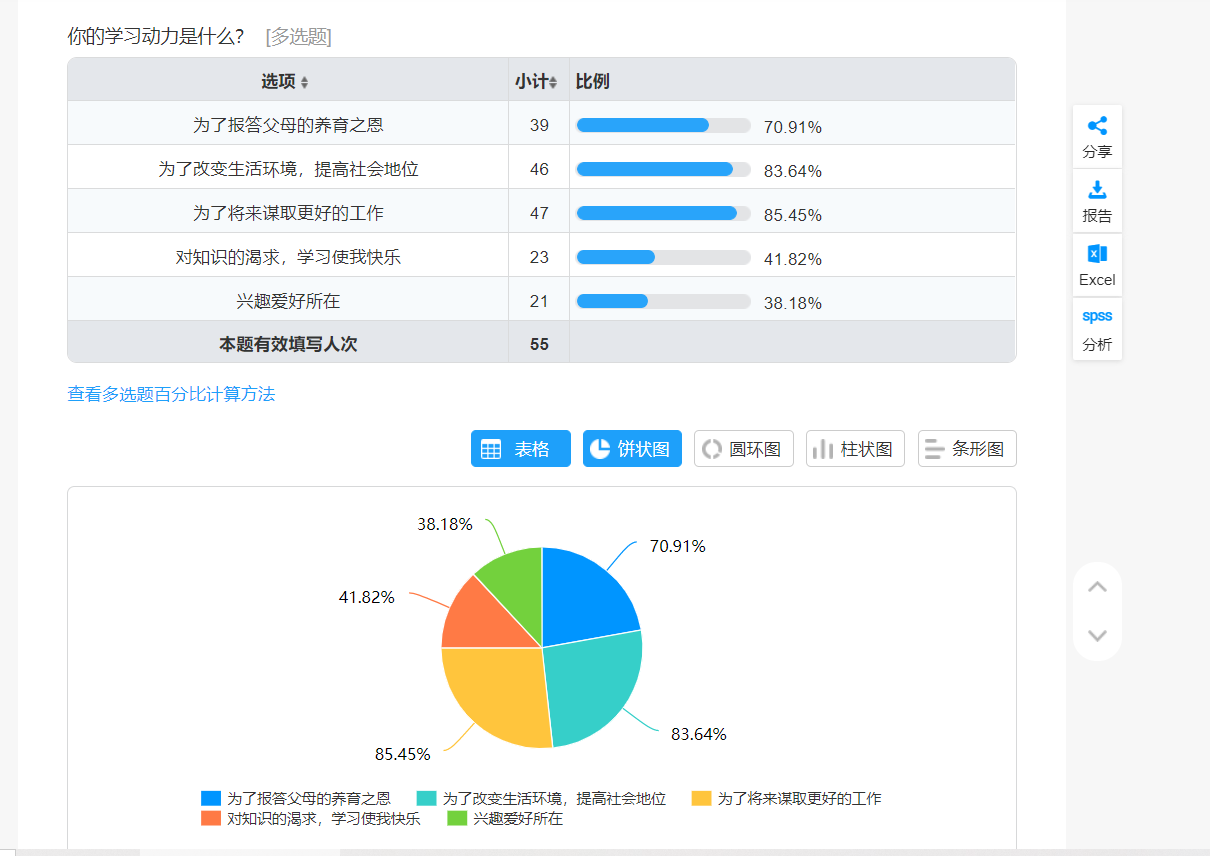Screen dimensions: 1210x856
Task: Toggle blue legend swatch 为了报答父母的养育之恩
Action: point(211,798)
